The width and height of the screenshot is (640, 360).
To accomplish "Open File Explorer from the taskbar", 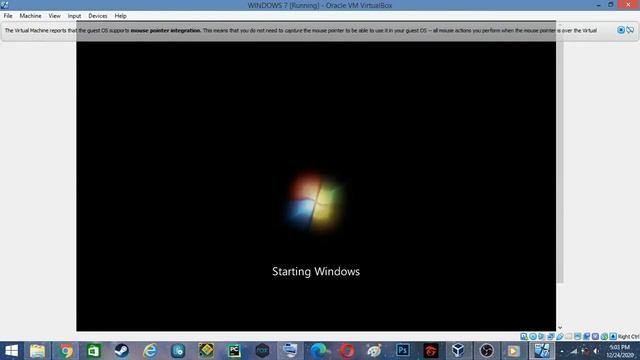I will pyautogui.click(x=37, y=351).
